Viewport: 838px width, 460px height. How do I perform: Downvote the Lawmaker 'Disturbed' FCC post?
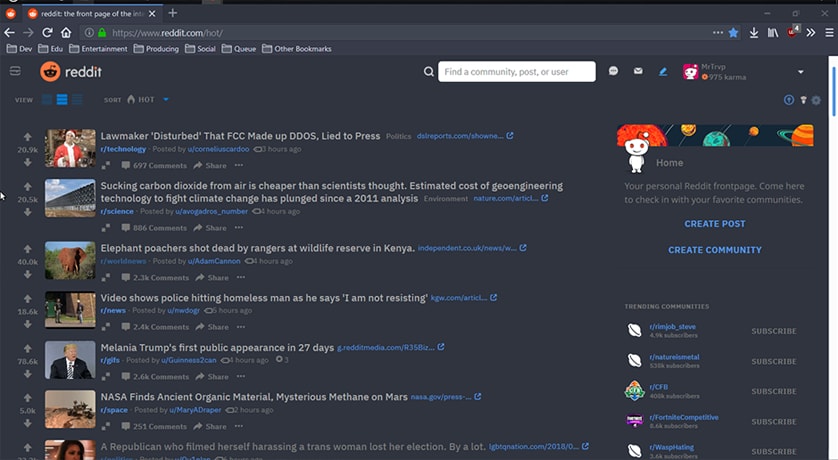(27, 162)
